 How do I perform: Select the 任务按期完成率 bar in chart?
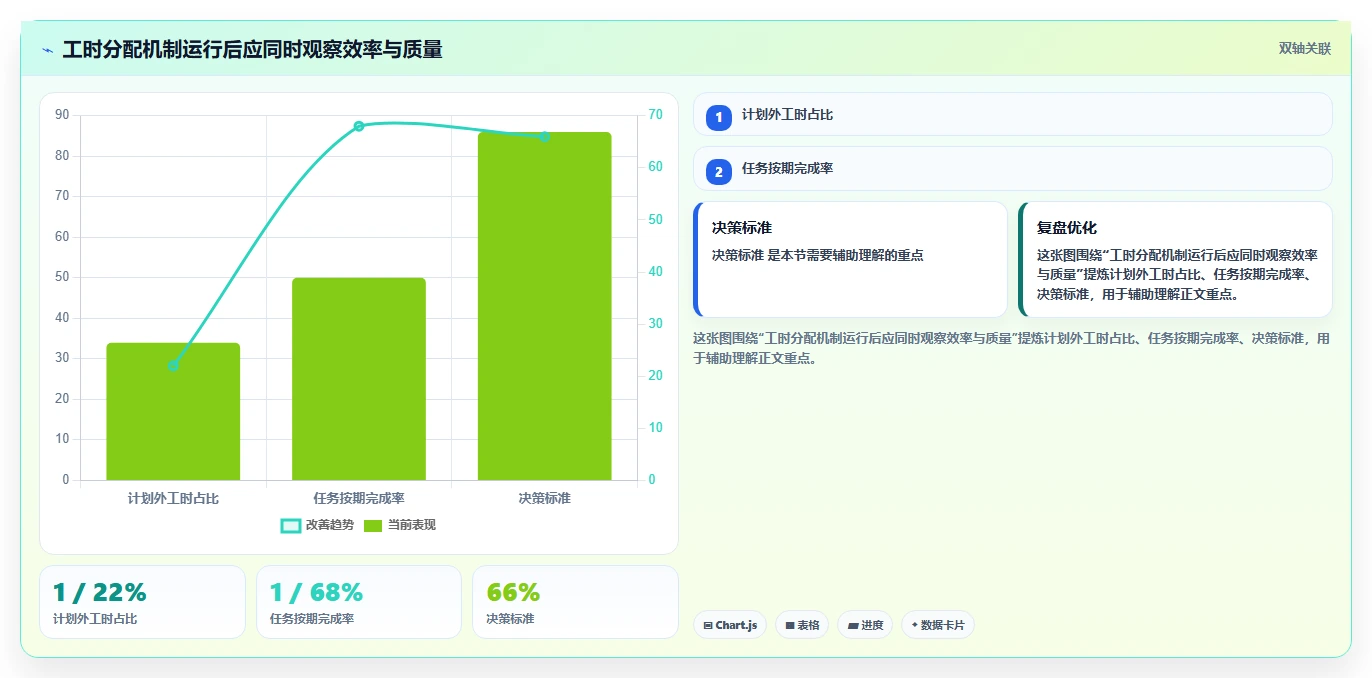359,379
